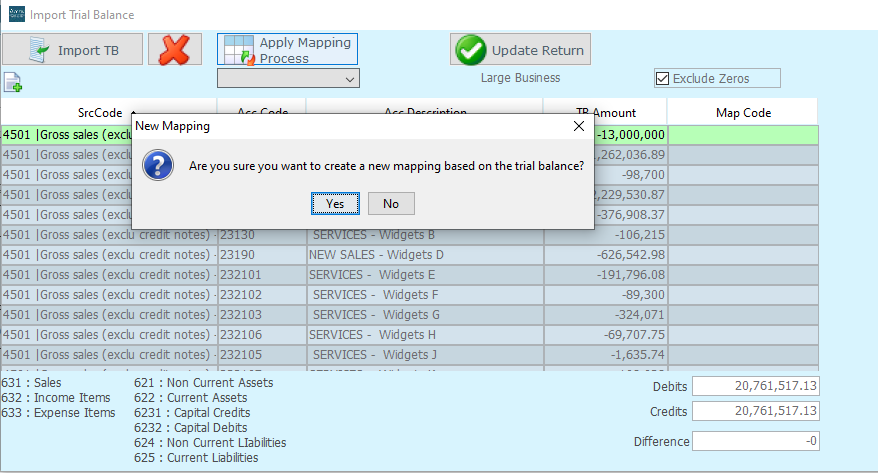
Task: Click the add new document icon
Action: pos(12,82)
